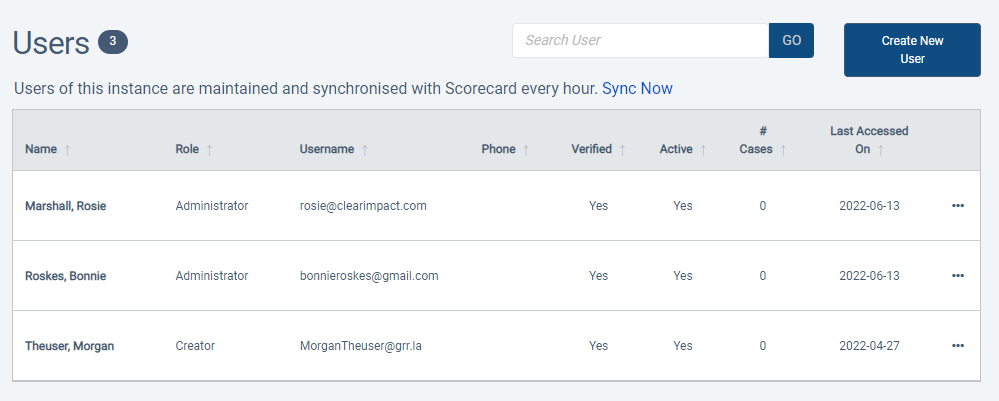This screenshot has height=401, width=999.
Task: Sort table by Role arrow
Action: [x=209, y=150]
